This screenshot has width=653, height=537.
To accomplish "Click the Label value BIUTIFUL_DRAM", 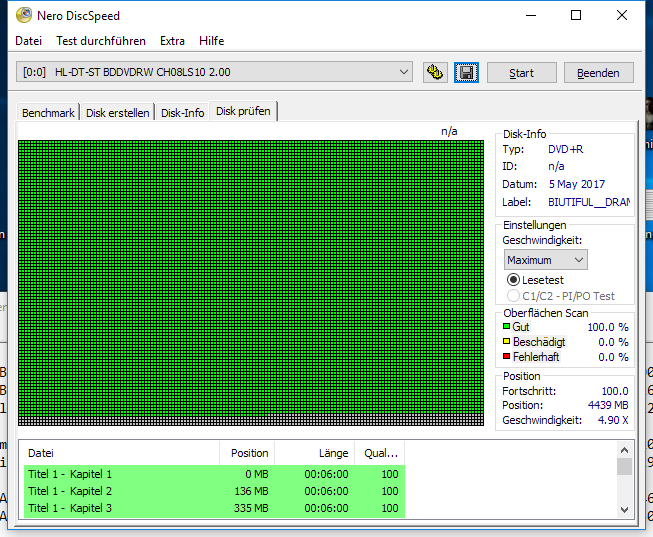I will [589, 202].
